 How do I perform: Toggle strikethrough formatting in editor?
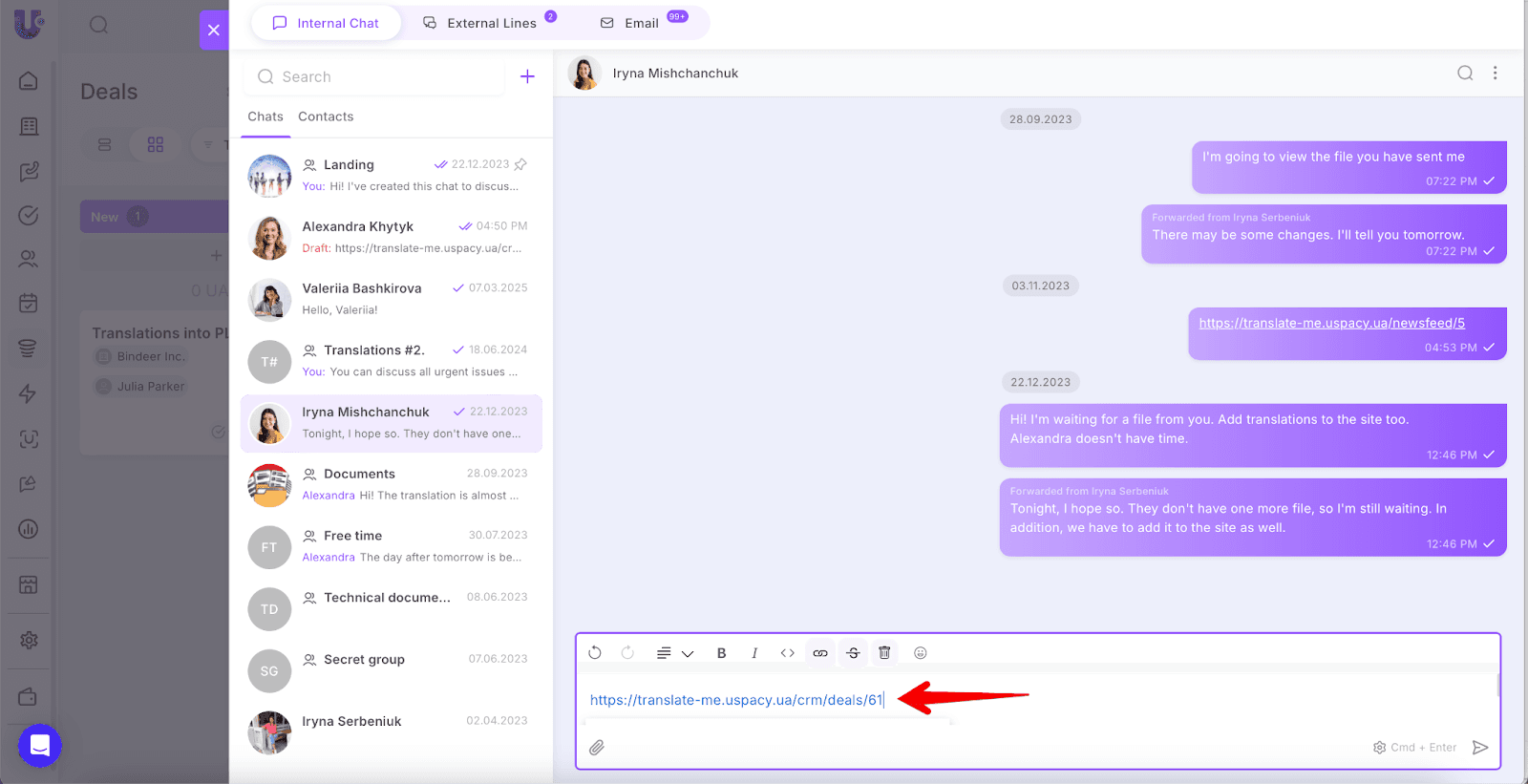853,653
